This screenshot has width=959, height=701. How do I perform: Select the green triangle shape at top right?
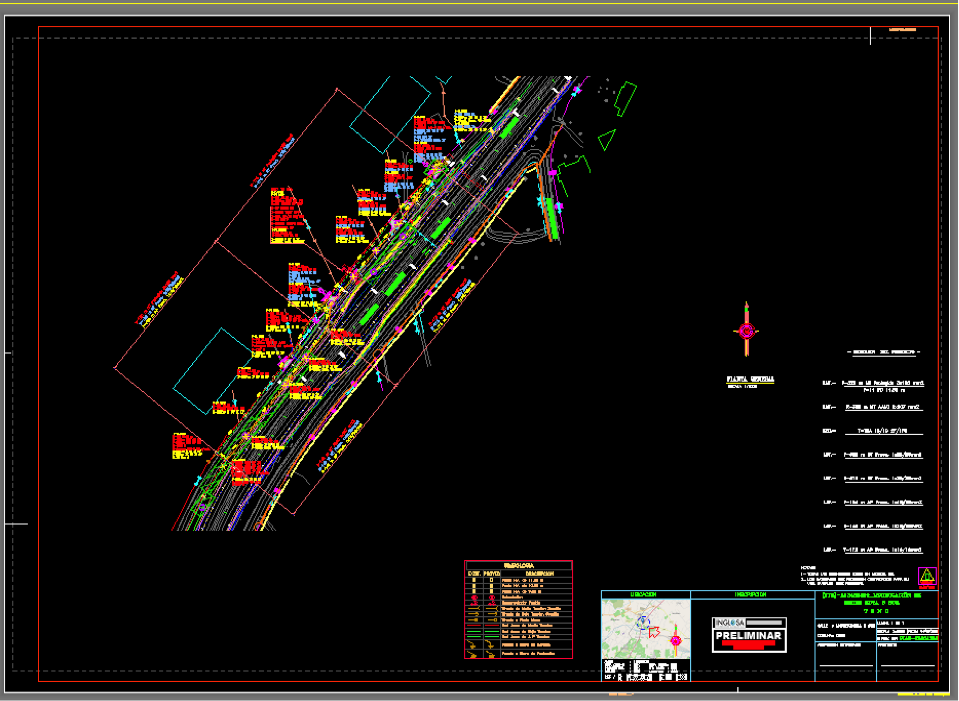(x=607, y=139)
